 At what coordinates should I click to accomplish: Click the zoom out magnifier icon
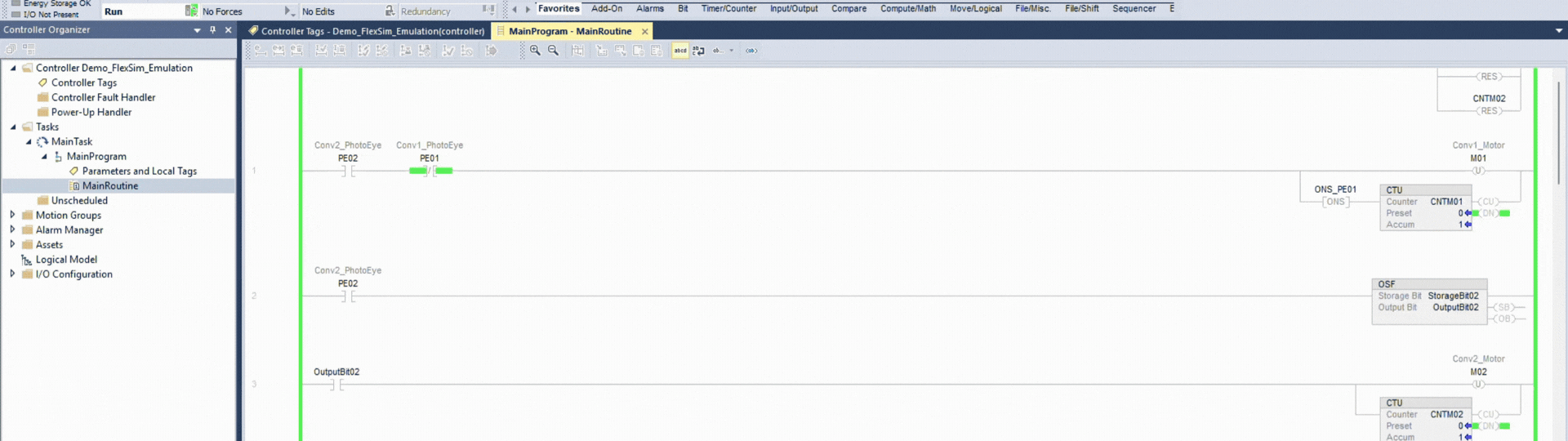pyautogui.click(x=553, y=51)
